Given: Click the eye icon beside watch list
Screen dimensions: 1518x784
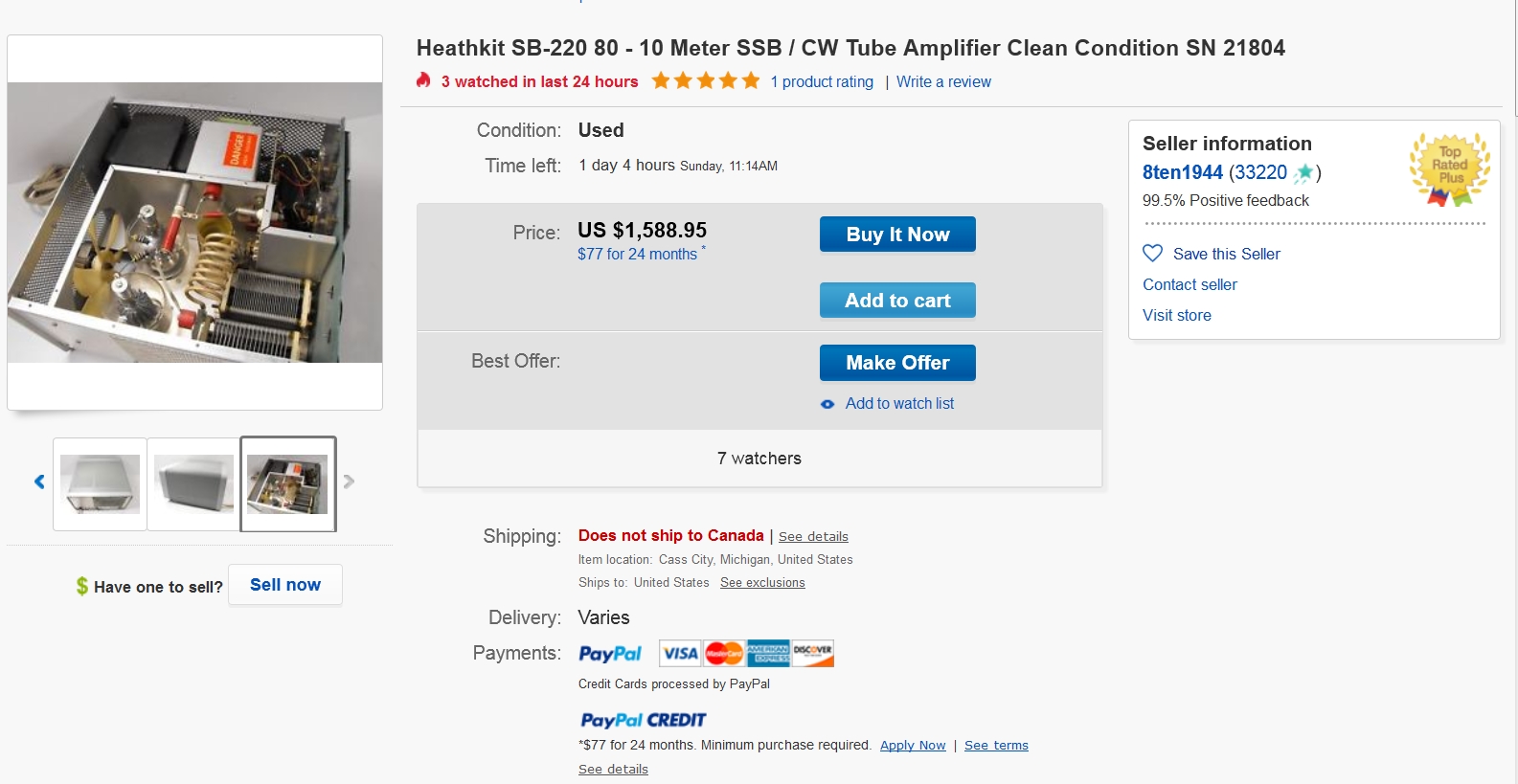Looking at the screenshot, I should point(827,404).
